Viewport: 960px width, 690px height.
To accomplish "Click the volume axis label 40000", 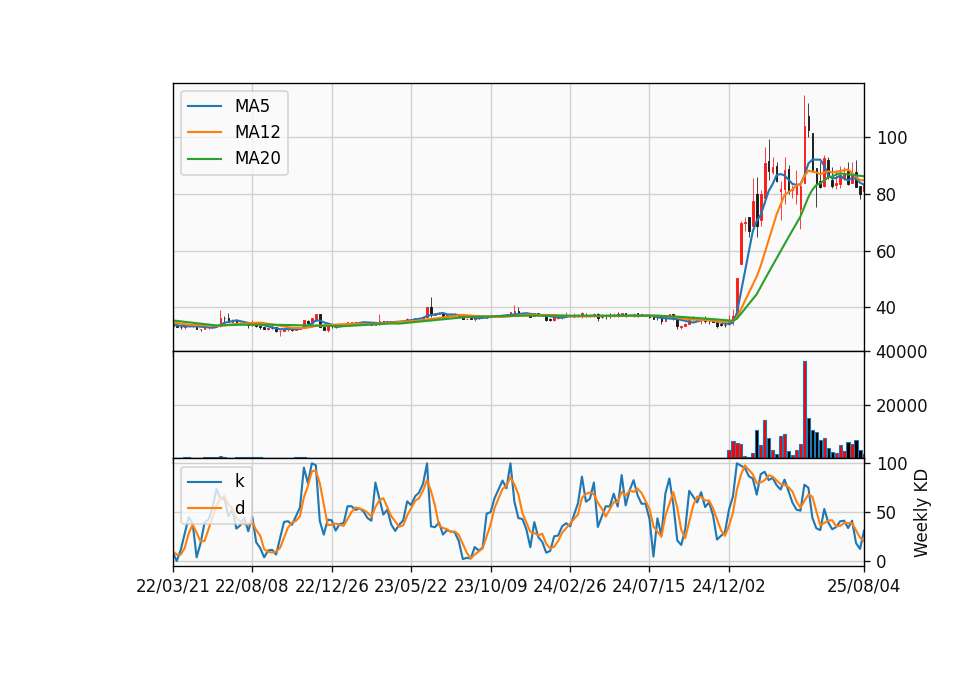I will coord(902,352).
